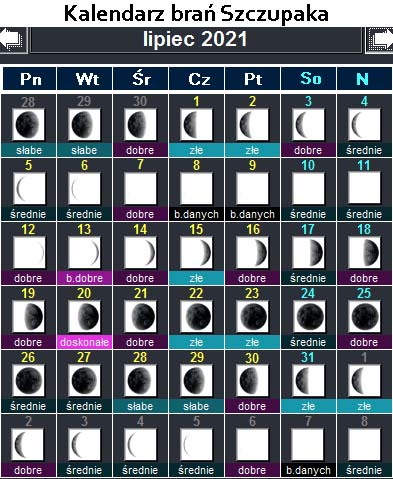393x479 pixels.
Task: Click the 'złe' label under July 15
Action: [x=196, y=278]
